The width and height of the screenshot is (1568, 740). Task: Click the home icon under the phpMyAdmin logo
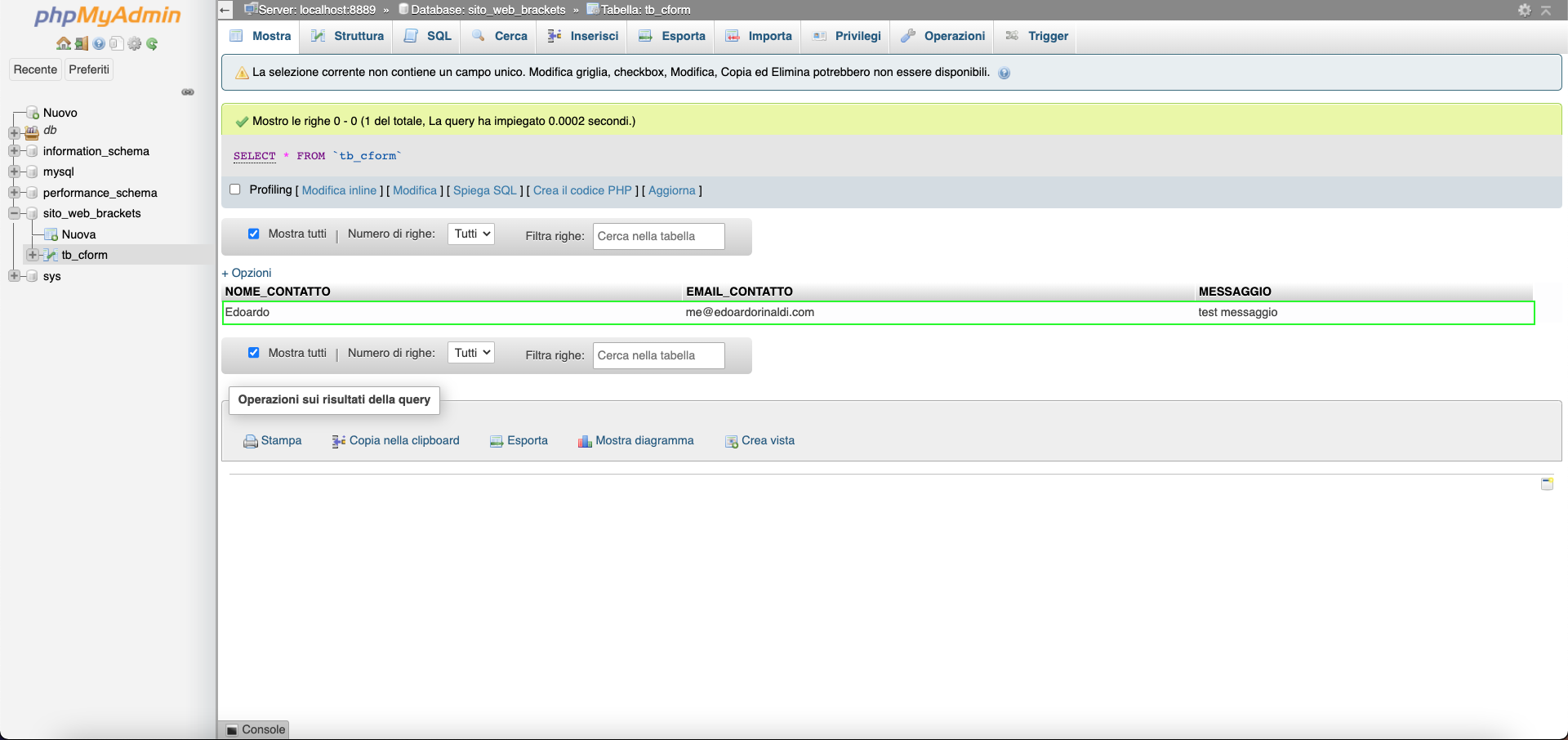pyautogui.click(x=63, y=44)
